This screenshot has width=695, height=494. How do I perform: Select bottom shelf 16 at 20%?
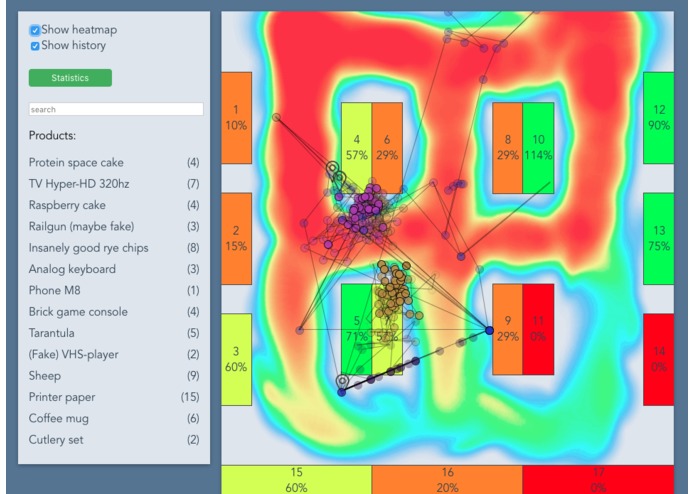447,480
